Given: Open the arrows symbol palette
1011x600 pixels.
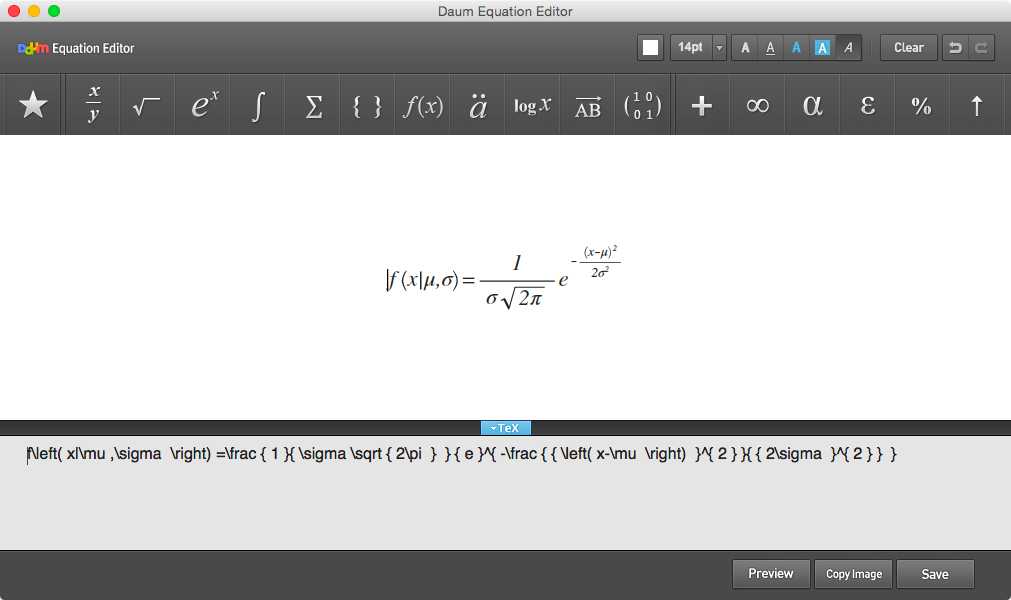Looking at the screenshot, I should (977, 105).
